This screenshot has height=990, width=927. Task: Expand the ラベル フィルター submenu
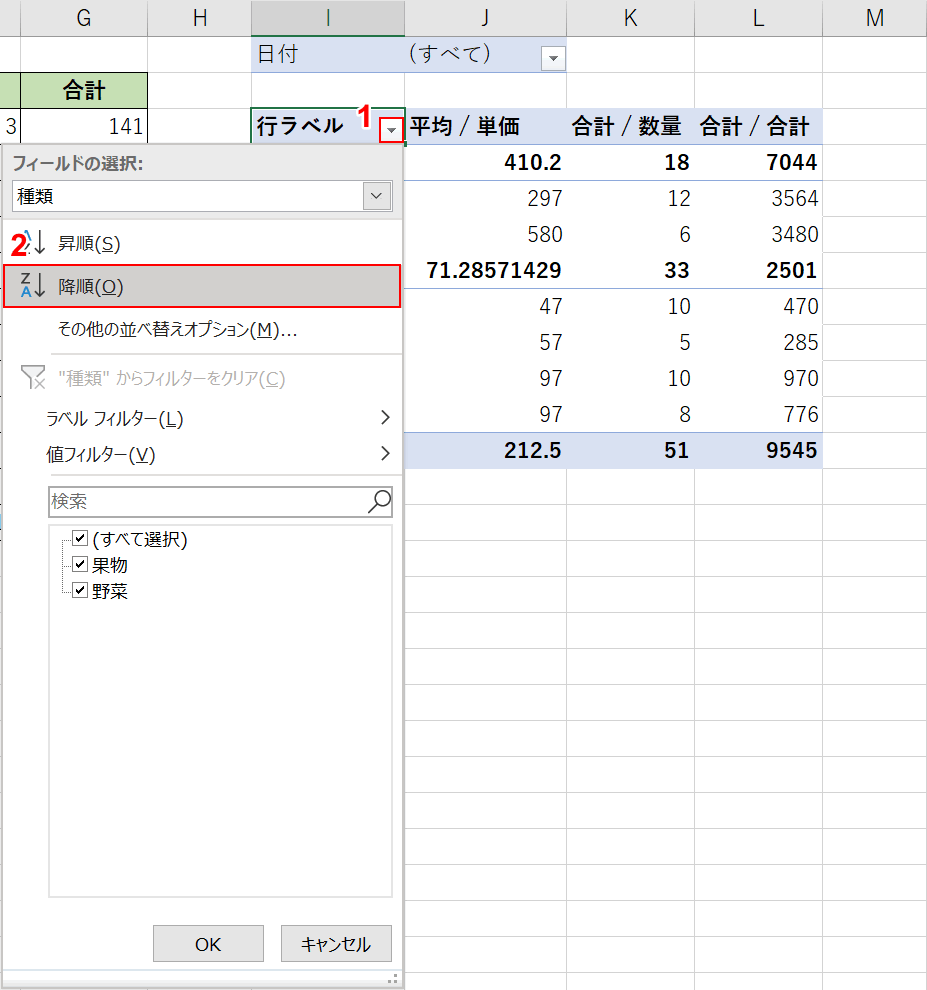click(384, 418)
